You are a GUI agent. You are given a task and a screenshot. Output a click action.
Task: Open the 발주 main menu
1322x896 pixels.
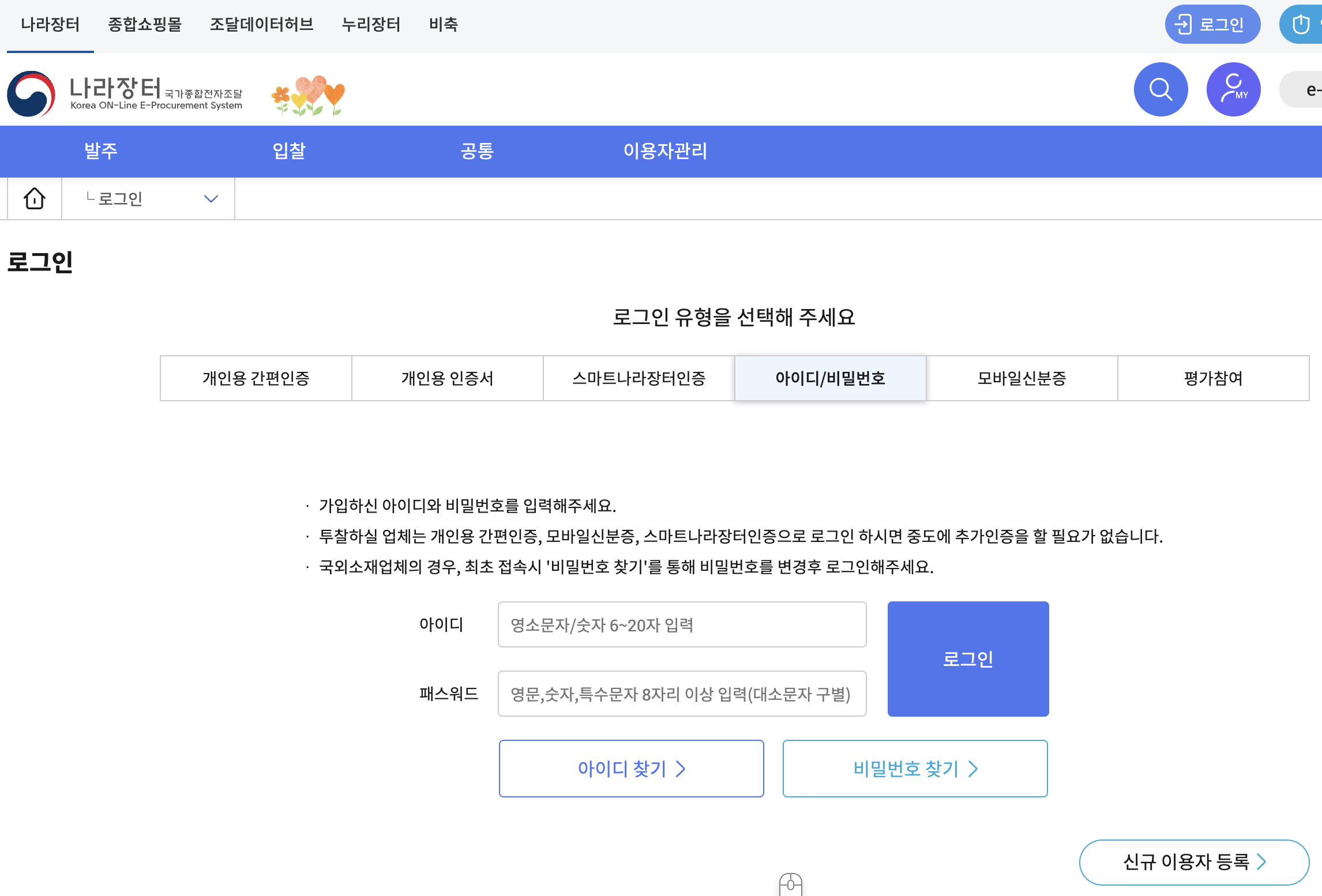101,151
